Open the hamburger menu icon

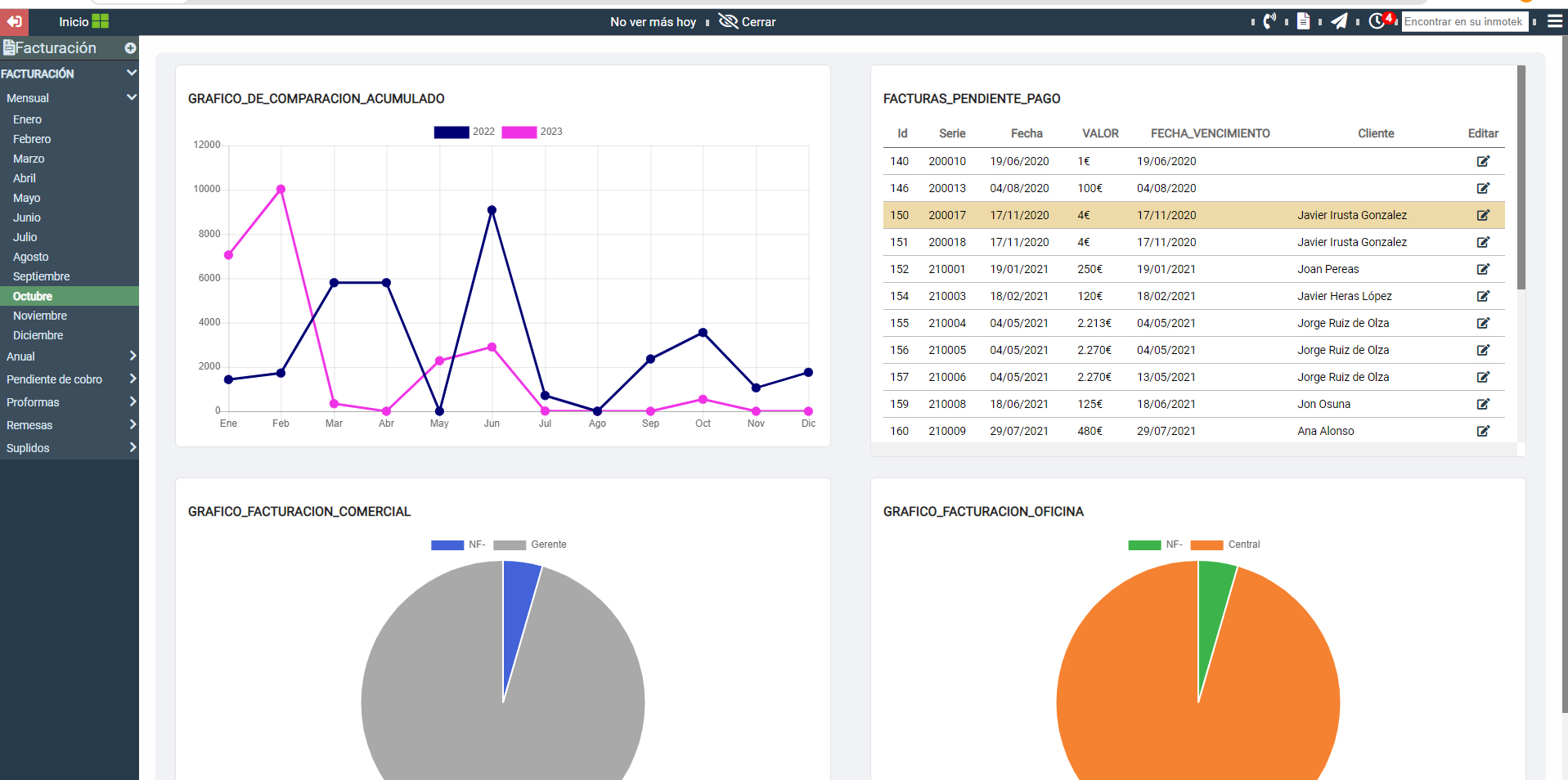(1555, 21)
